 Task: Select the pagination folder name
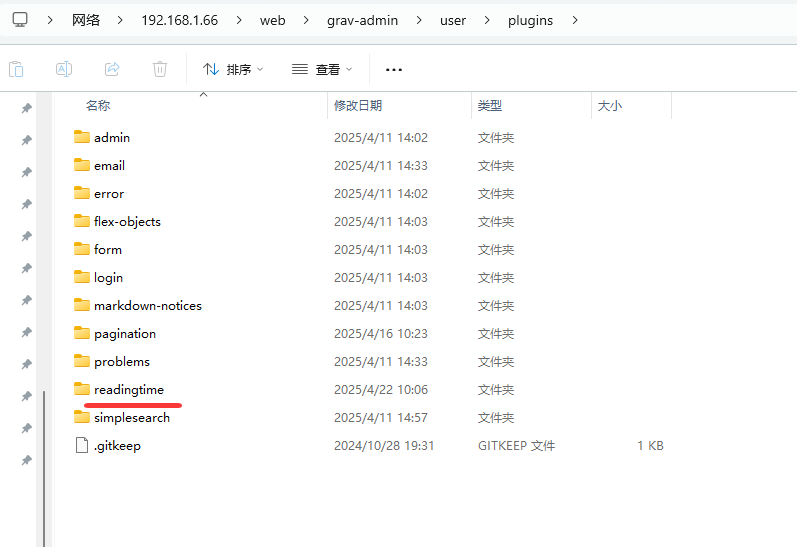click(125, 334)
